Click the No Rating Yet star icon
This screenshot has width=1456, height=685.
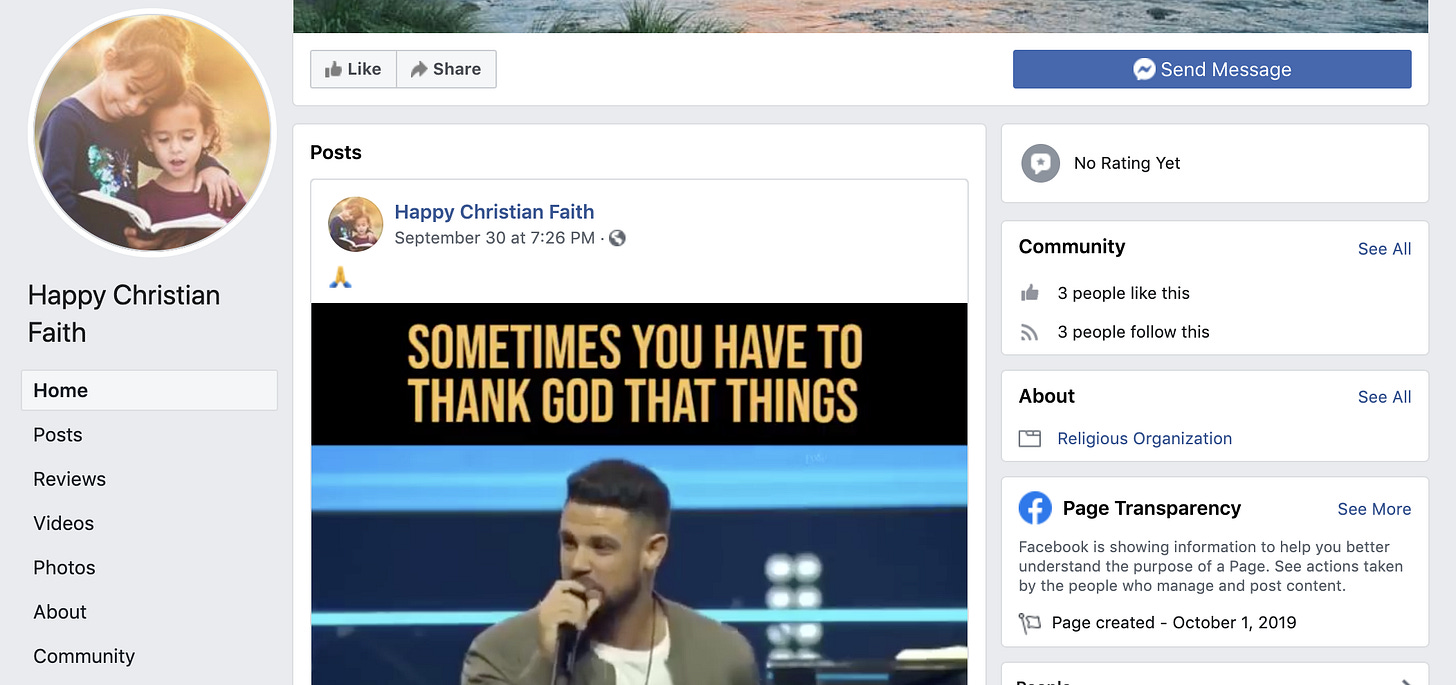point(1040,163)
